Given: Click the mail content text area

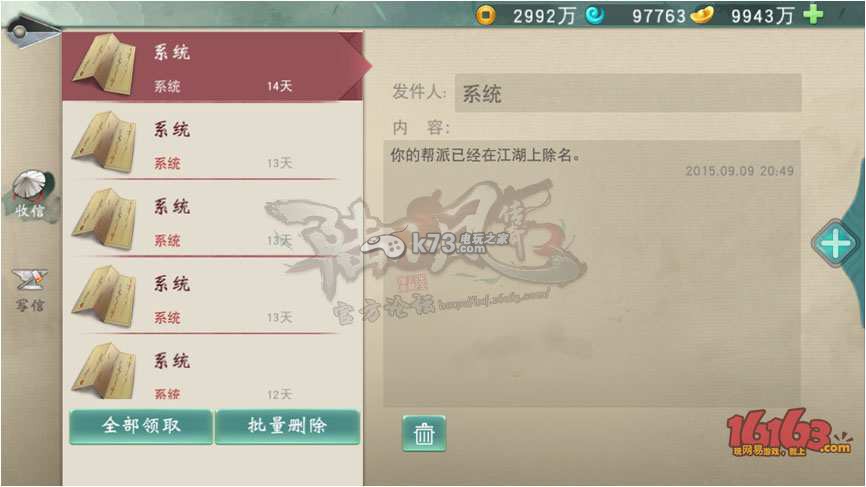Looking at the screenshot, I should 592,273.
